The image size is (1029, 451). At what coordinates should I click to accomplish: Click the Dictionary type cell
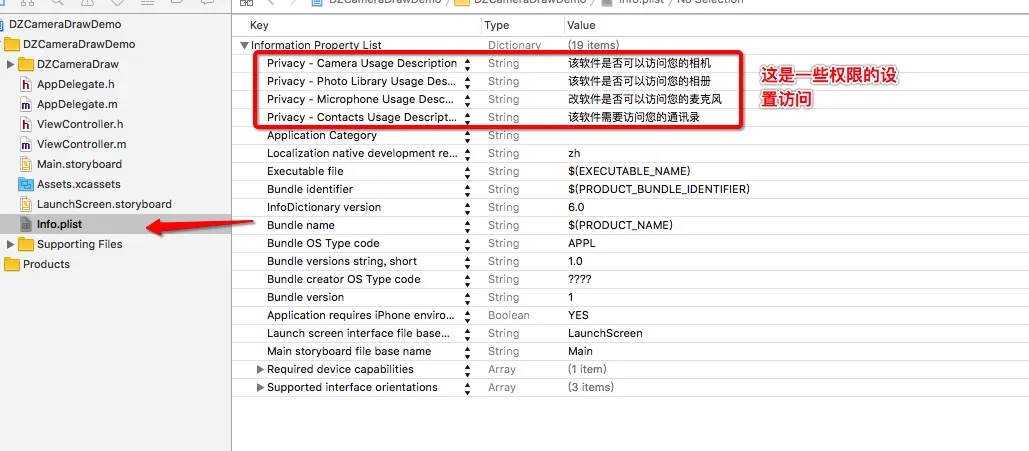pyautogui.click(x=514, y=45)
